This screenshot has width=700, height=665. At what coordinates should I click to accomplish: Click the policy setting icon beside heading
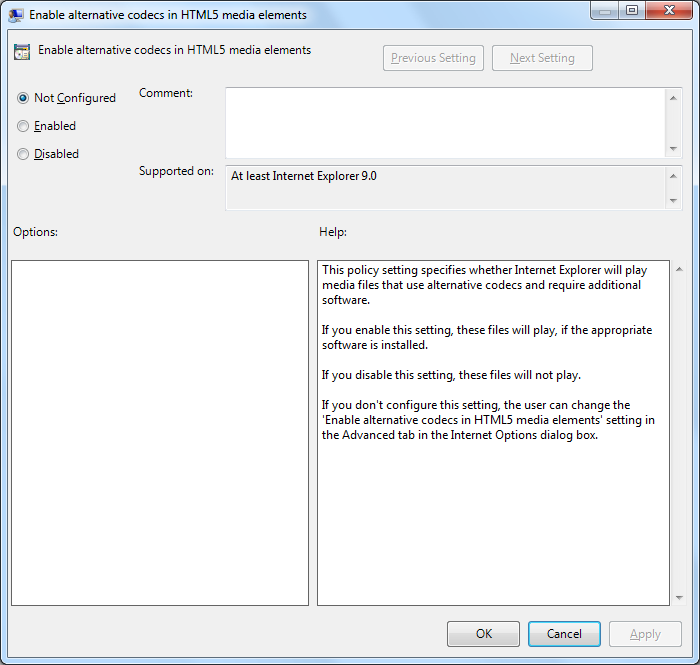(x=22, y=52)
